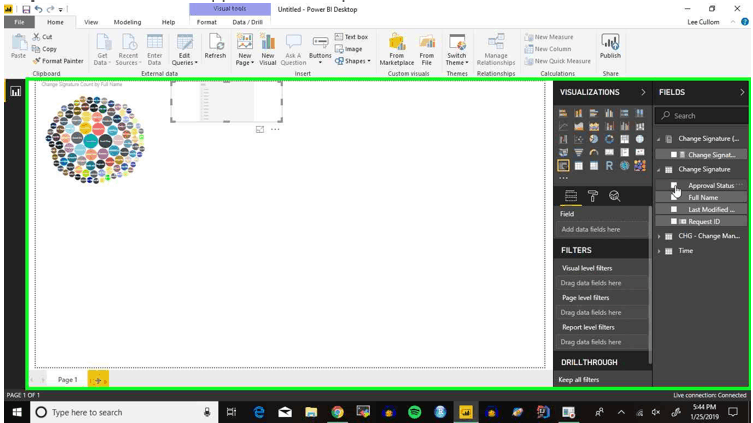Screen dimensions: 753x423
Task: Click the Windows search box
Action: coord(124,412)
